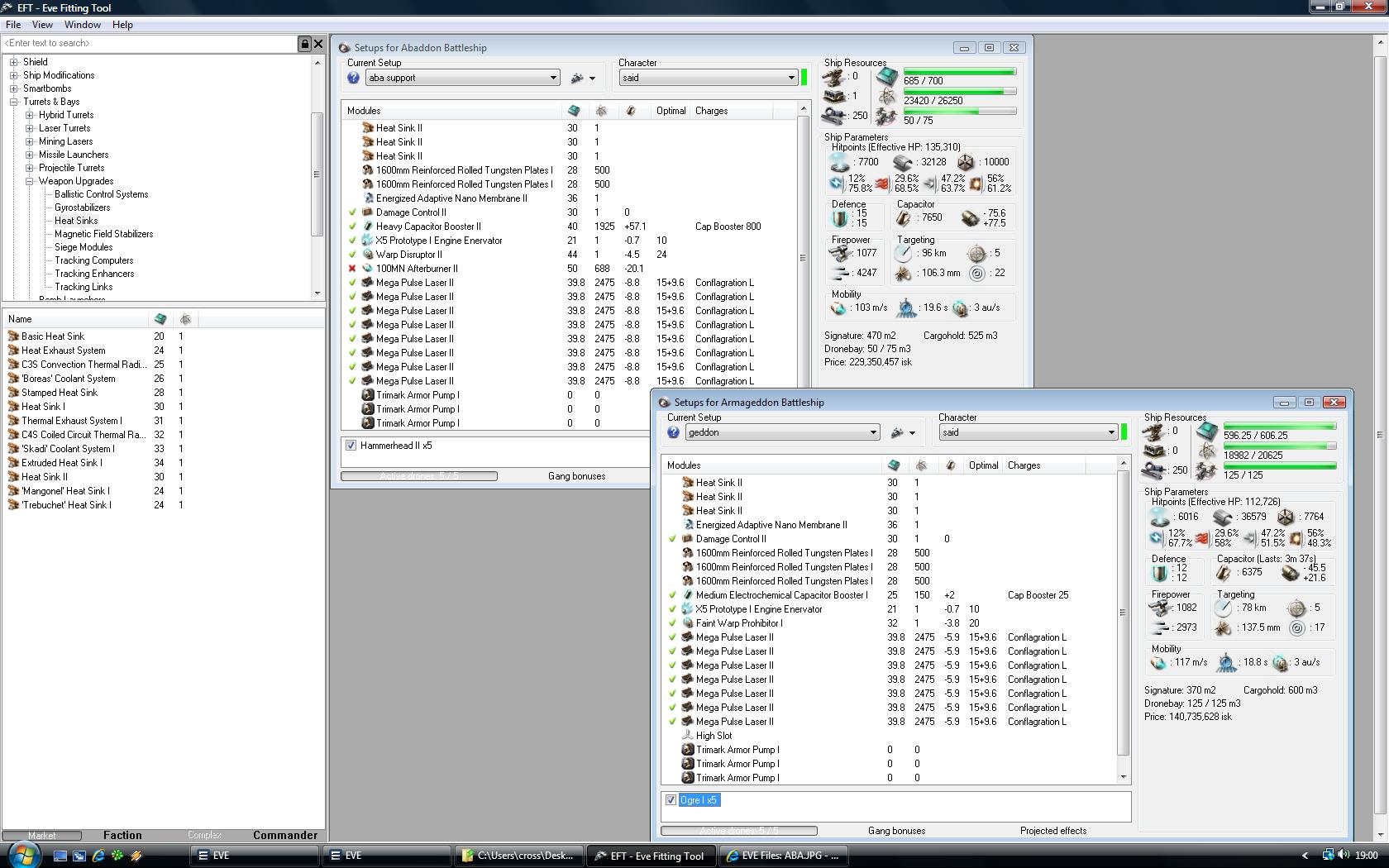Viewport: 1389px width, 868px height.
Task: Open the Window menu
Action: pyautogui.click(x=83, y=25)
